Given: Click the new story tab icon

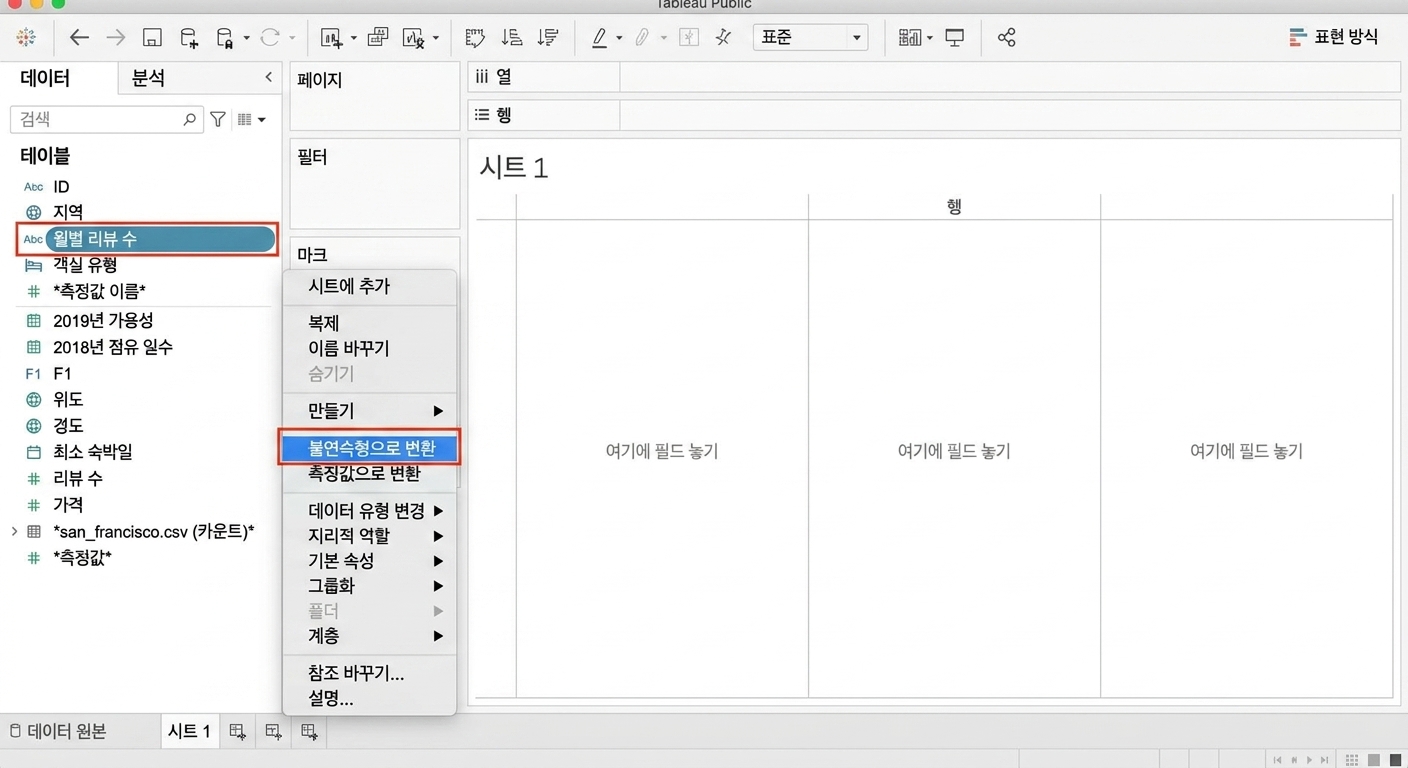Looking at the screenshot, I should 309,732.
